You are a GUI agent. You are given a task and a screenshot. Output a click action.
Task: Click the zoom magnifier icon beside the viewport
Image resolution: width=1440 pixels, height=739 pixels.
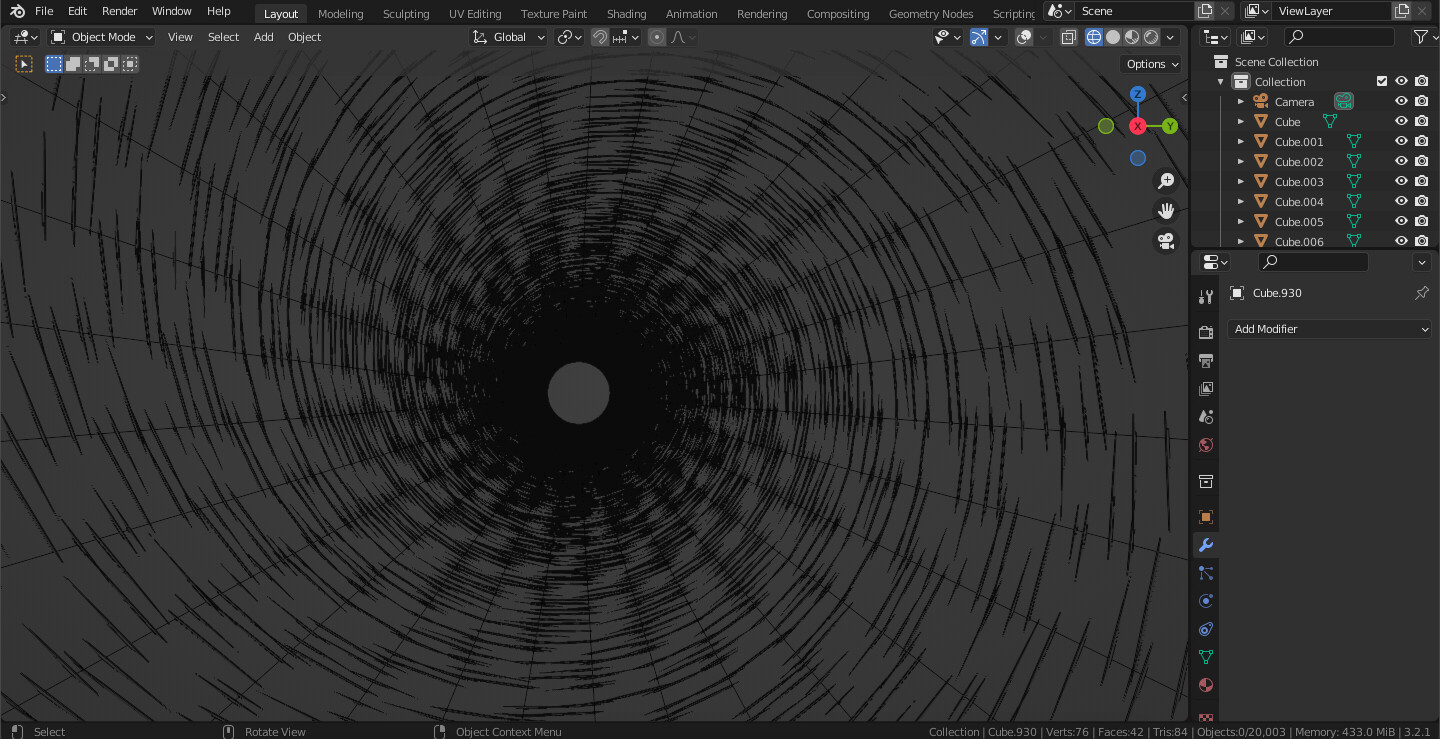click(x=1166, y=181)
